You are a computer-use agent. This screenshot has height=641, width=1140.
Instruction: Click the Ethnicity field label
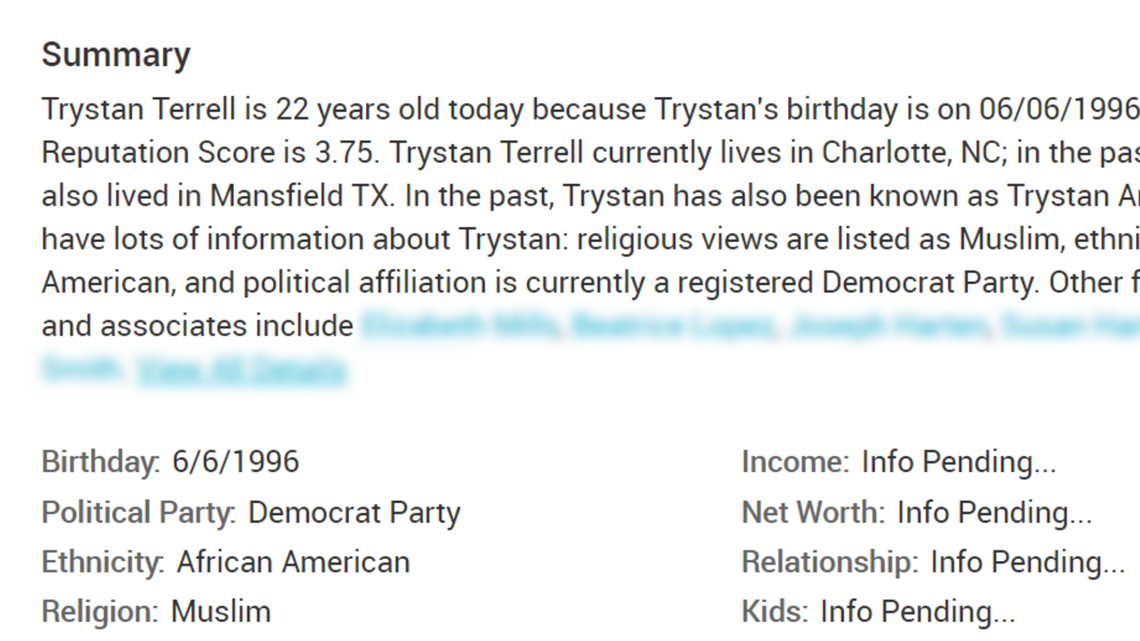tap(103, 563)
